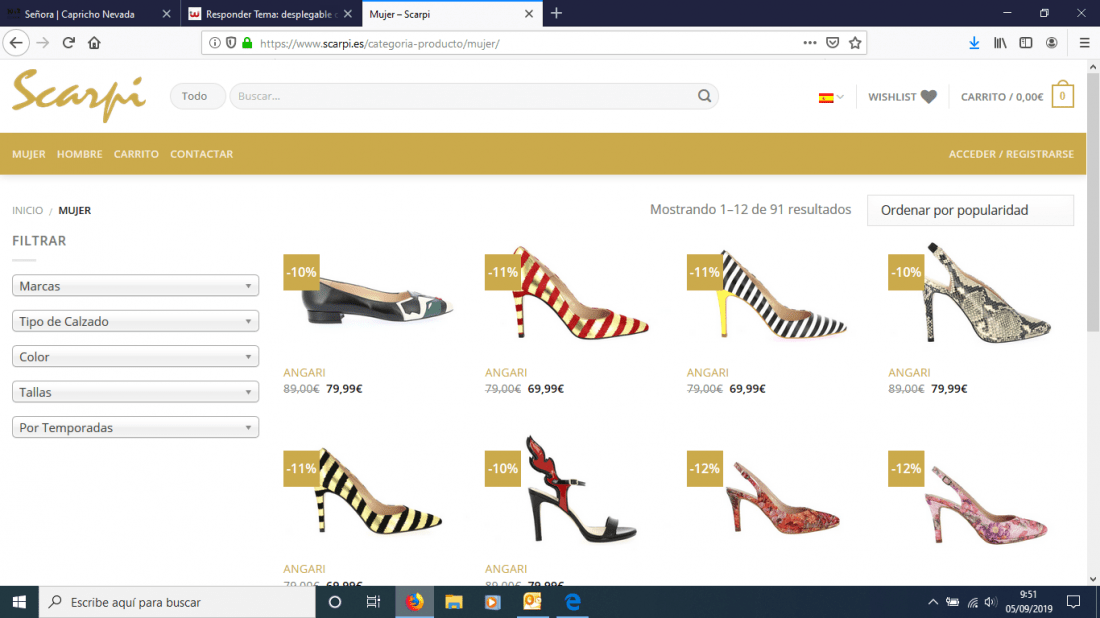Open Task View in taskbar

click(373, 602)
